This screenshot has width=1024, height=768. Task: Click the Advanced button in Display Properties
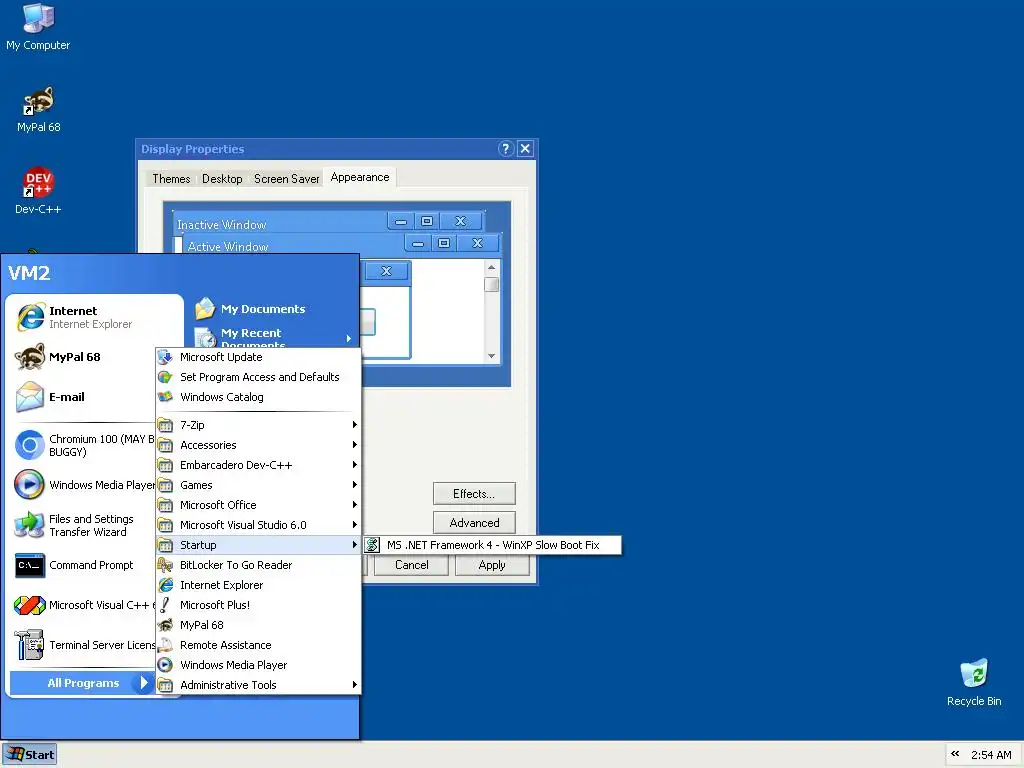[474, 522]
